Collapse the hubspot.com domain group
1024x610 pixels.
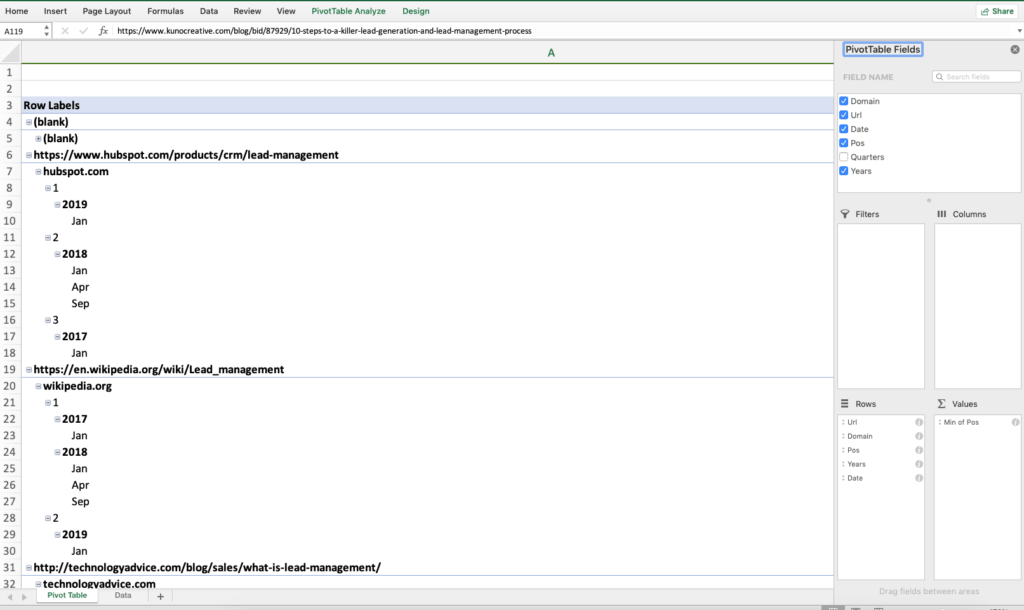point(38,172)
